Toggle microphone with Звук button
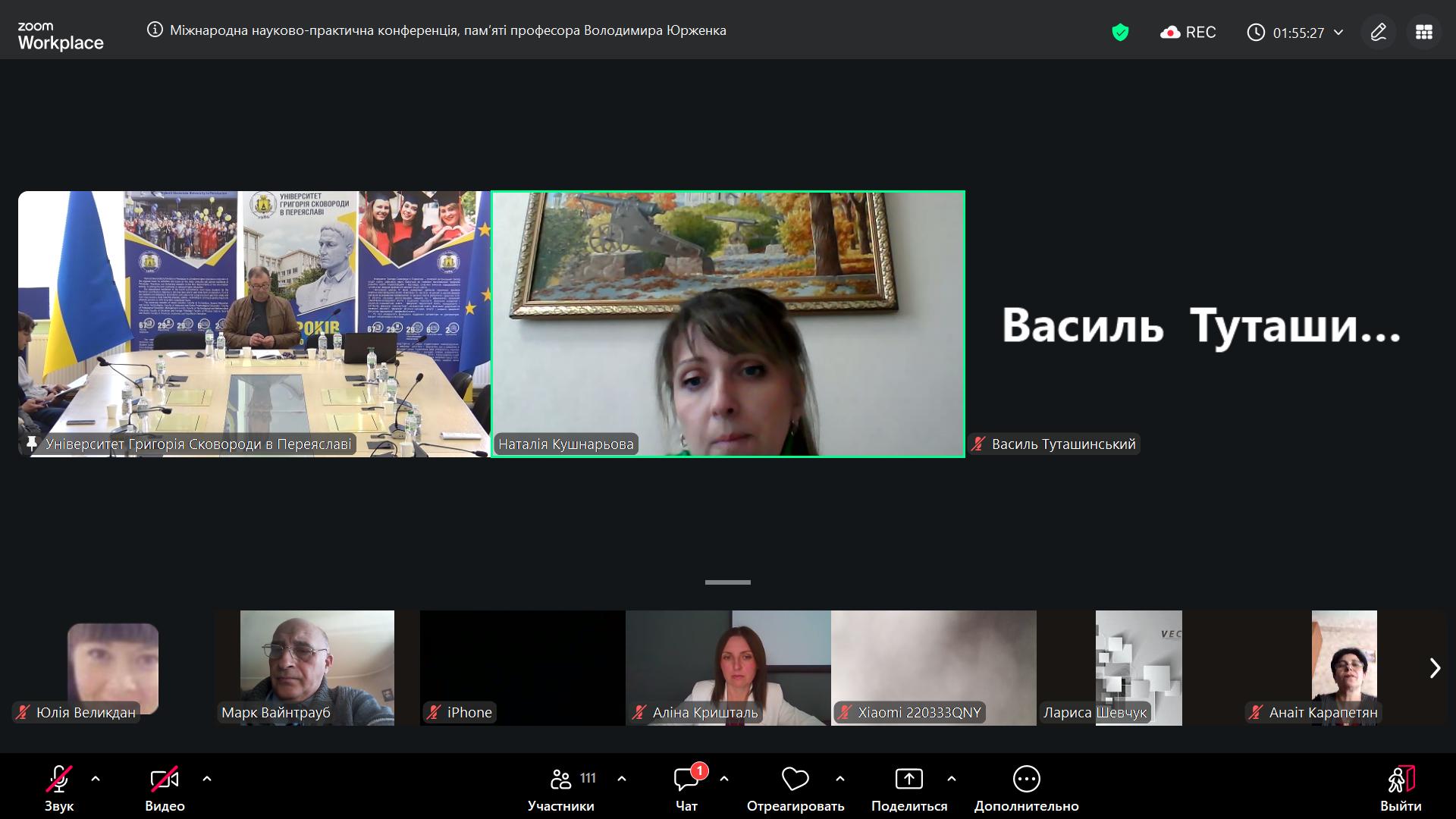Screen dimensions: 1456x819 tap(59, 789)
